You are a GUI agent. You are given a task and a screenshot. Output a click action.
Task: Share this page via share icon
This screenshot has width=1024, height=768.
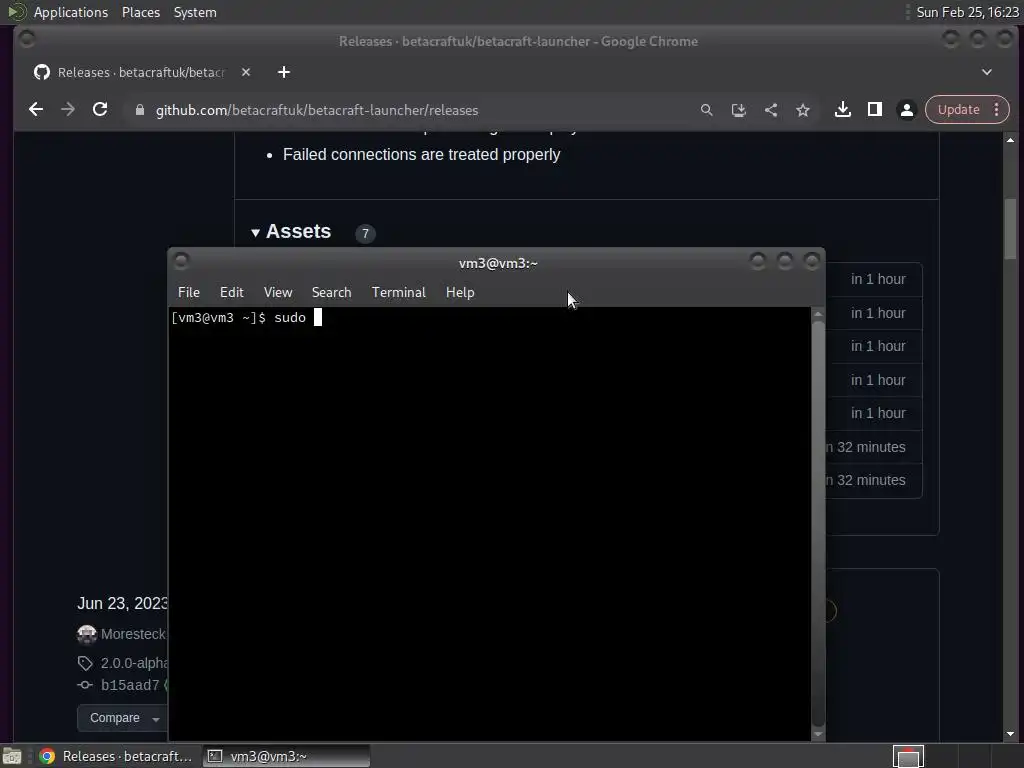click(771, 110)
